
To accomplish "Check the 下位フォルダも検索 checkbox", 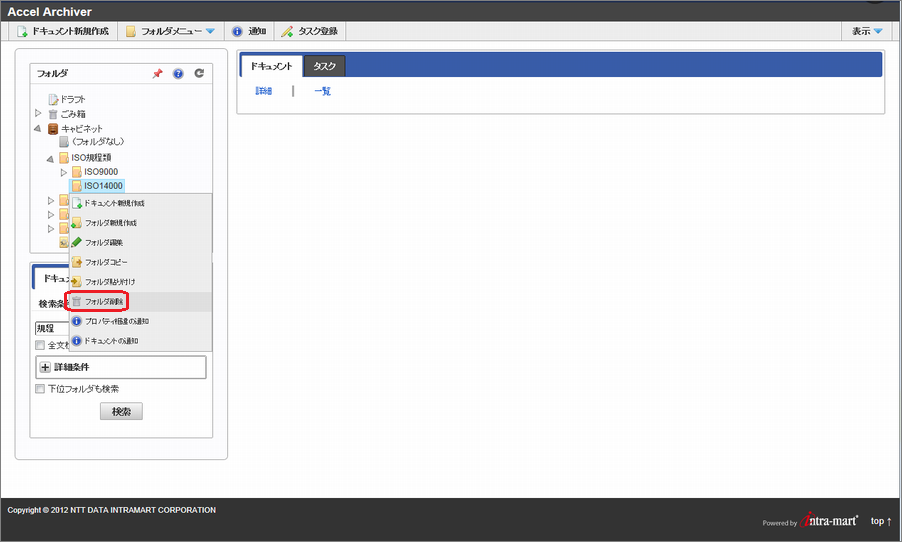I will click(x=40, y=389).
